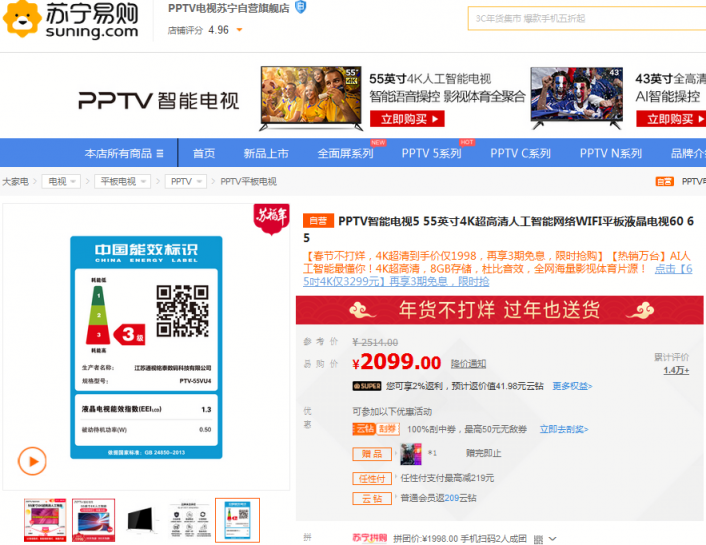Click the 赠品 gift tag
706x545 pixels.
click(372, 454)
